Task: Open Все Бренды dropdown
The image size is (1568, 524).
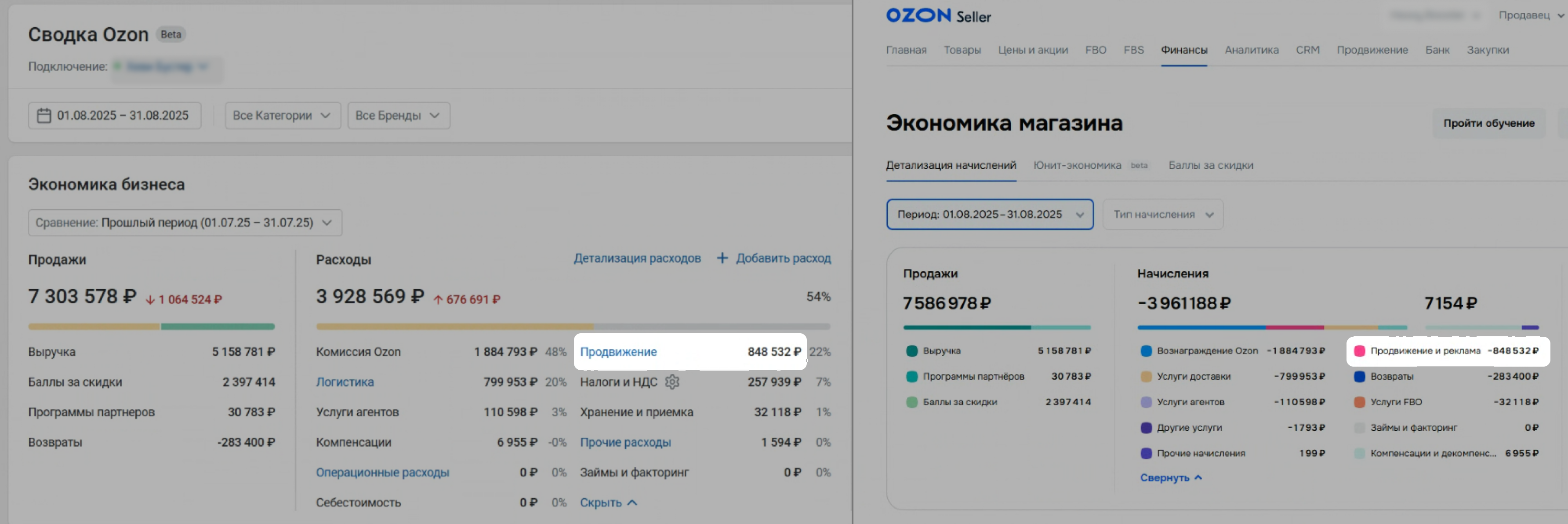Action: coord(398,116)
